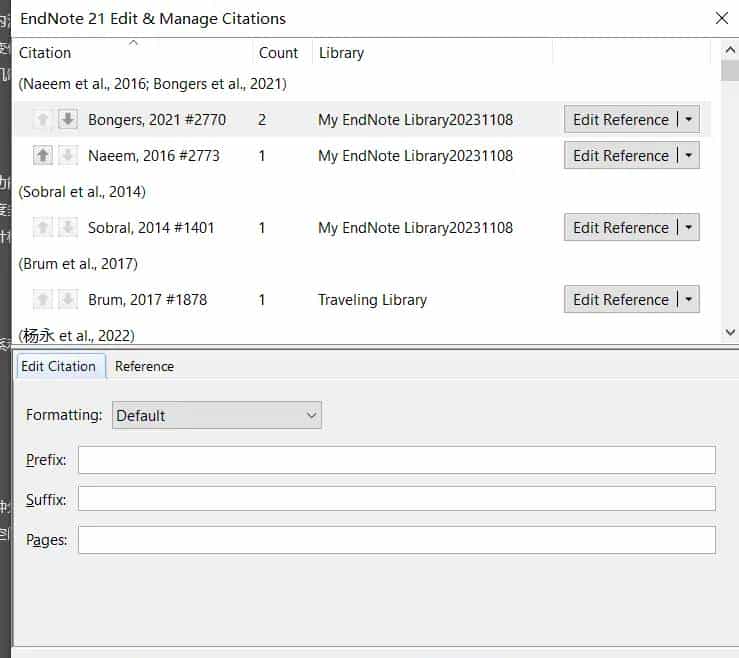
Task: Sort list by Citation column header
Action: coord(45,53)
